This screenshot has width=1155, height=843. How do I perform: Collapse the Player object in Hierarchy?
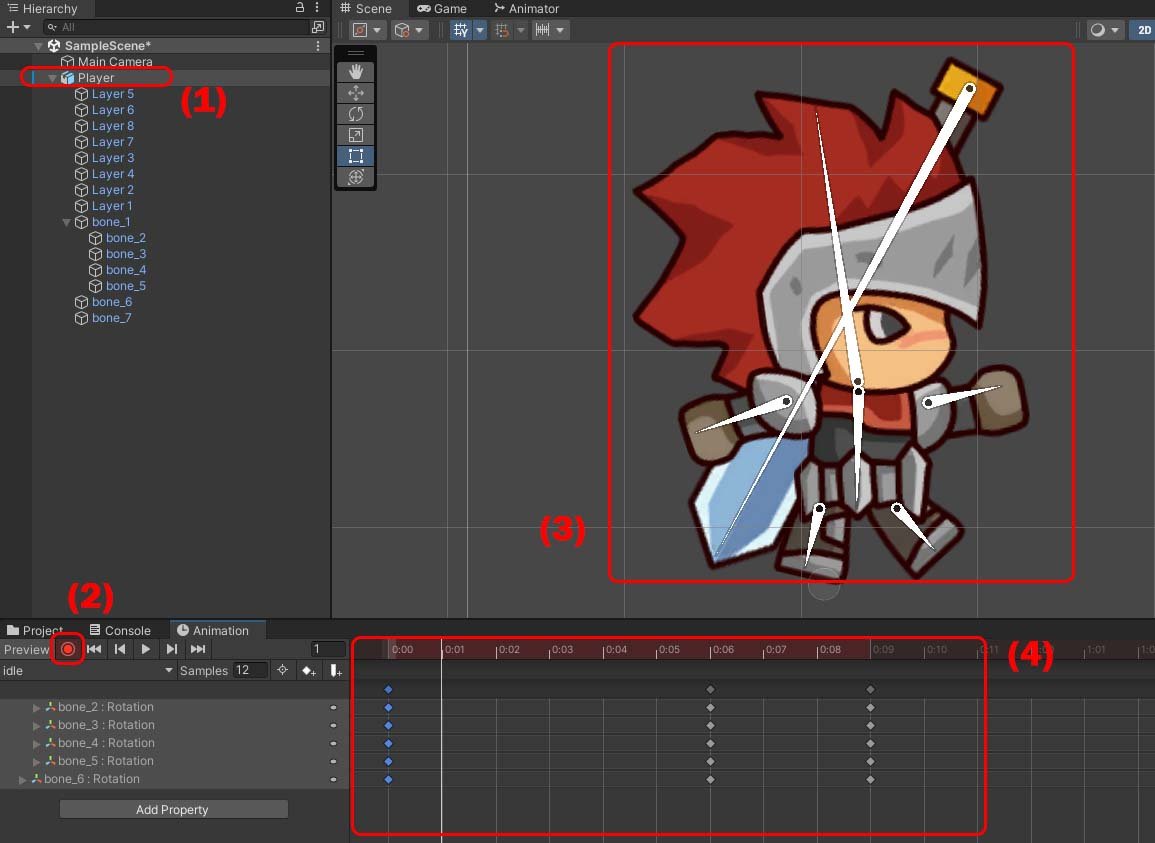52,78
